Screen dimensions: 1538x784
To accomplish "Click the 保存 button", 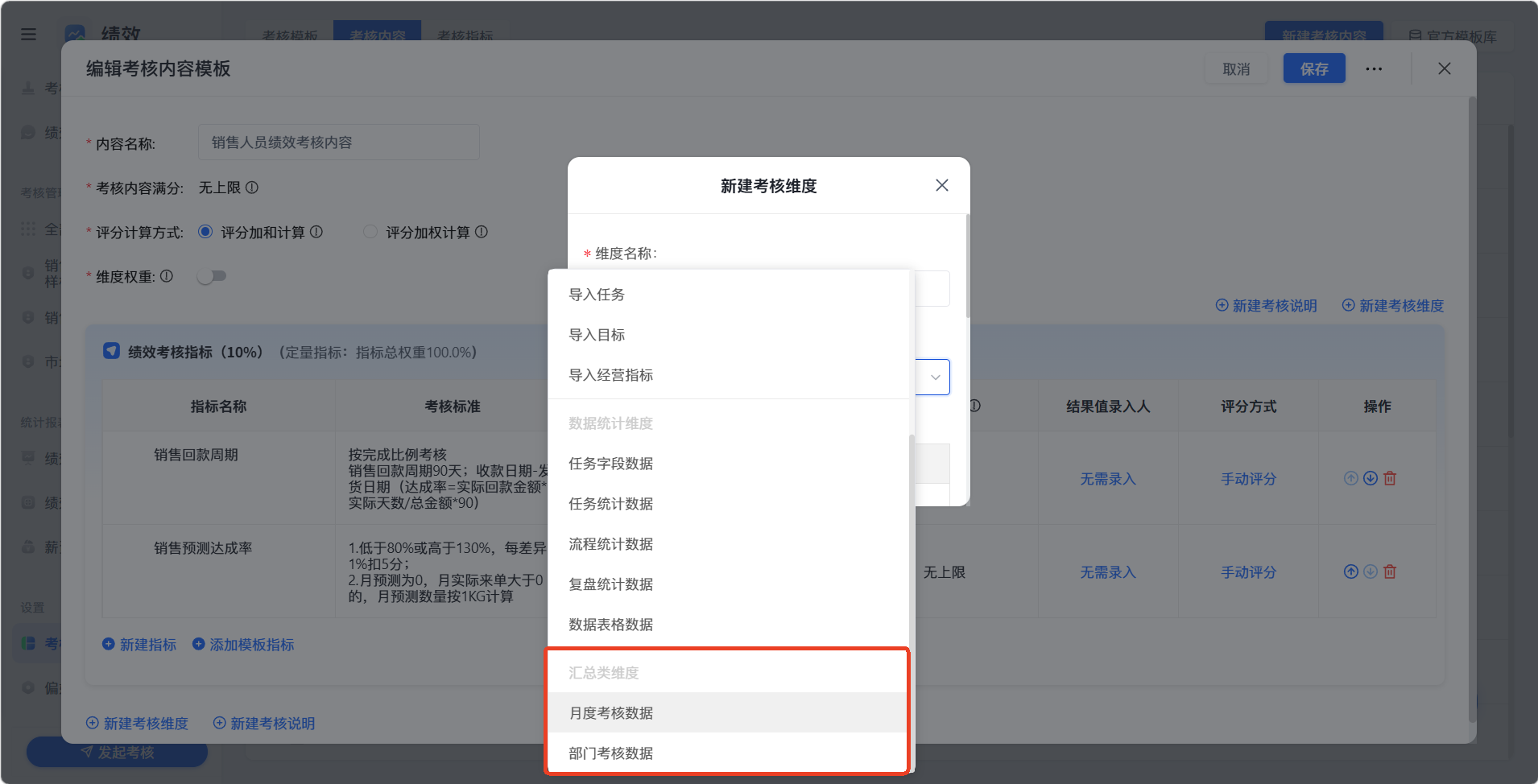I will coord(1314,68).
